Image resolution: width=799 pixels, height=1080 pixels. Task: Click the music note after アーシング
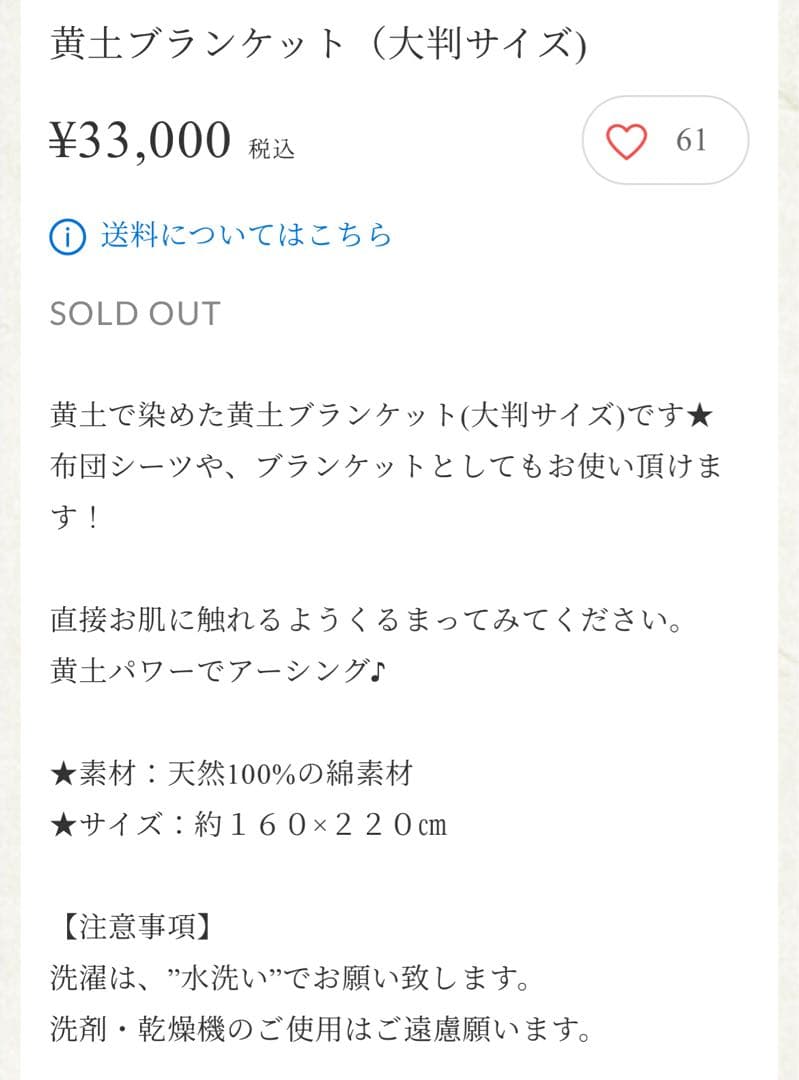coord(375,672)
